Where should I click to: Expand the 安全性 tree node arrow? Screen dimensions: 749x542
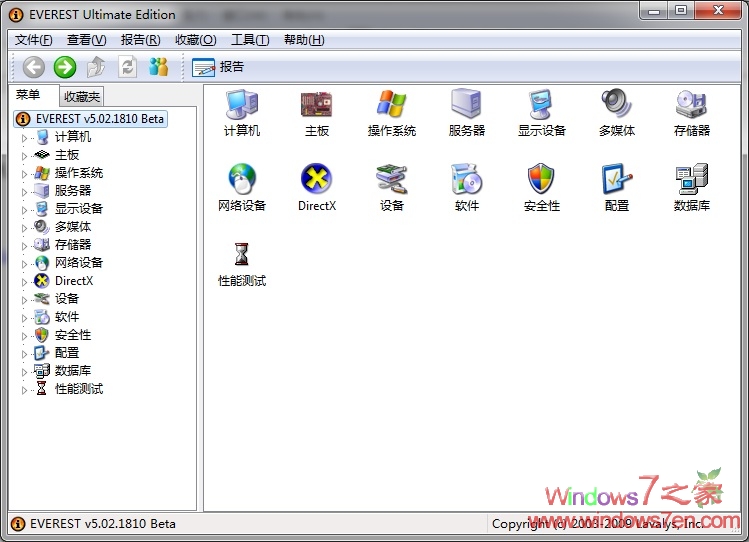24,336
